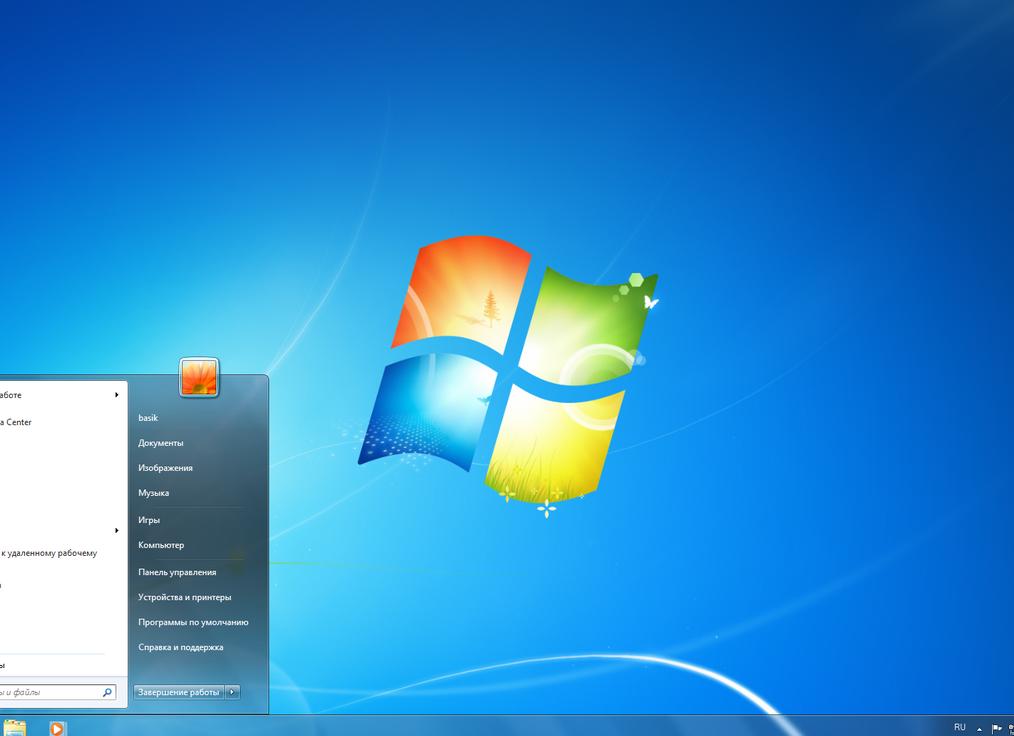
Task: Open Документы from the Start menu
Action: click(162, 442)
